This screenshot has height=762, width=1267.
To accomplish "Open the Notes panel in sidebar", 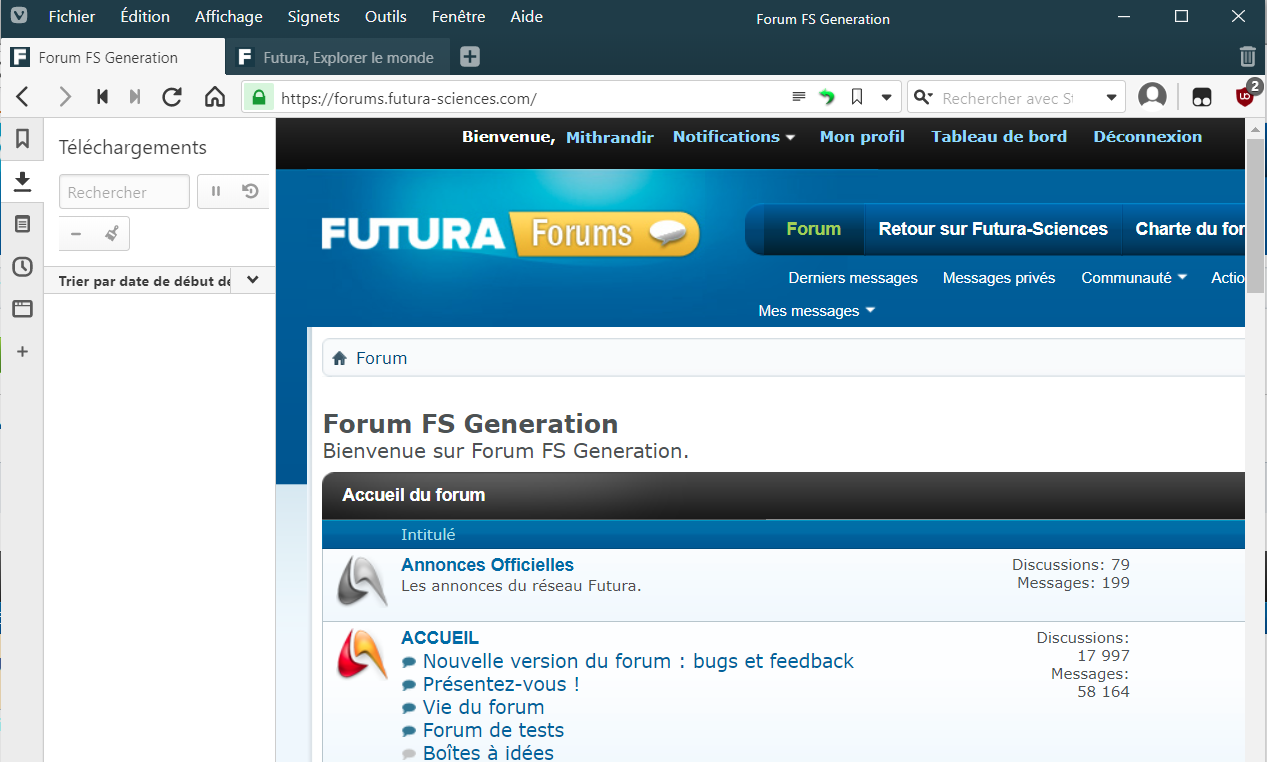I will pyautogui.click(x=22, y=224).
